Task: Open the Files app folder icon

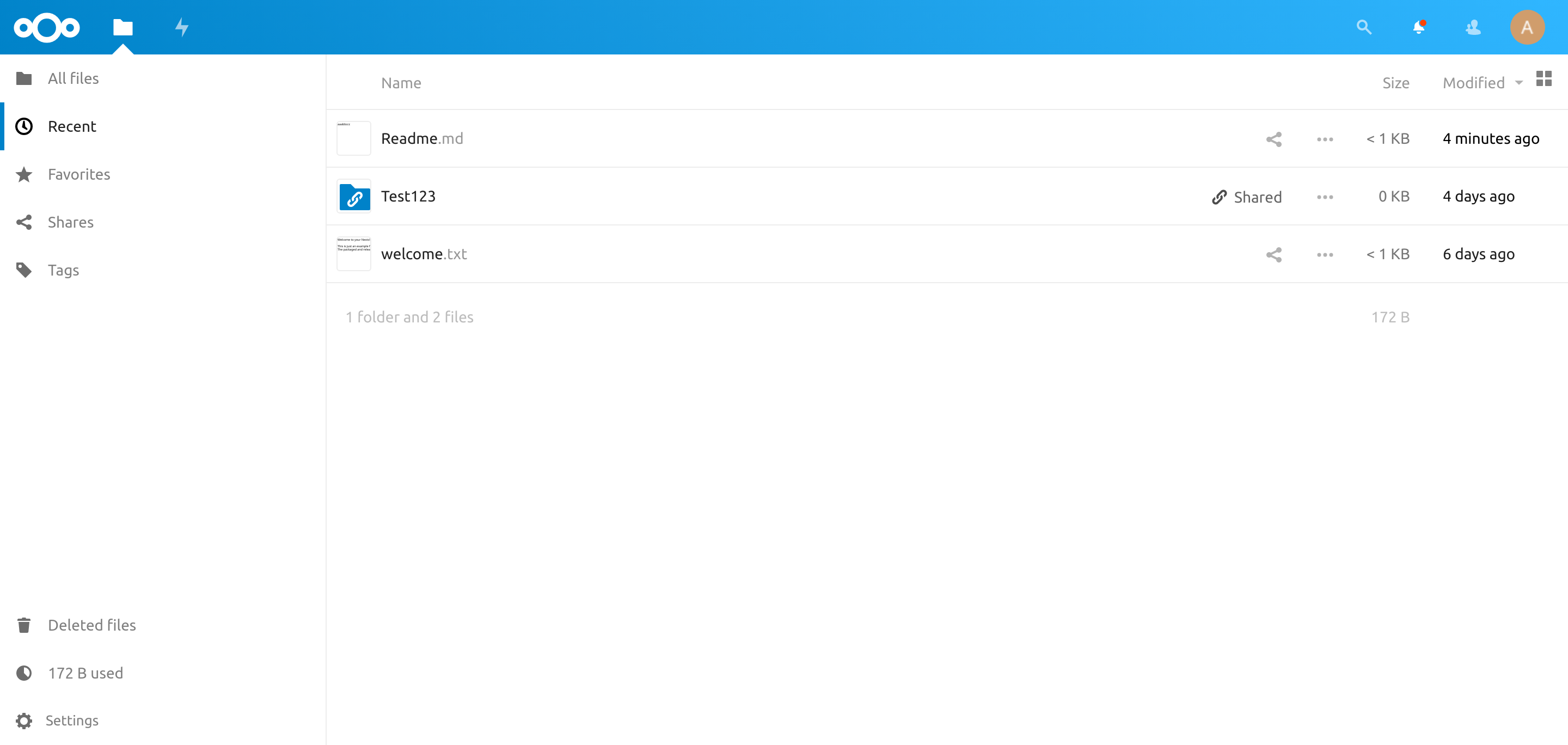Action: tap(122, 27)
